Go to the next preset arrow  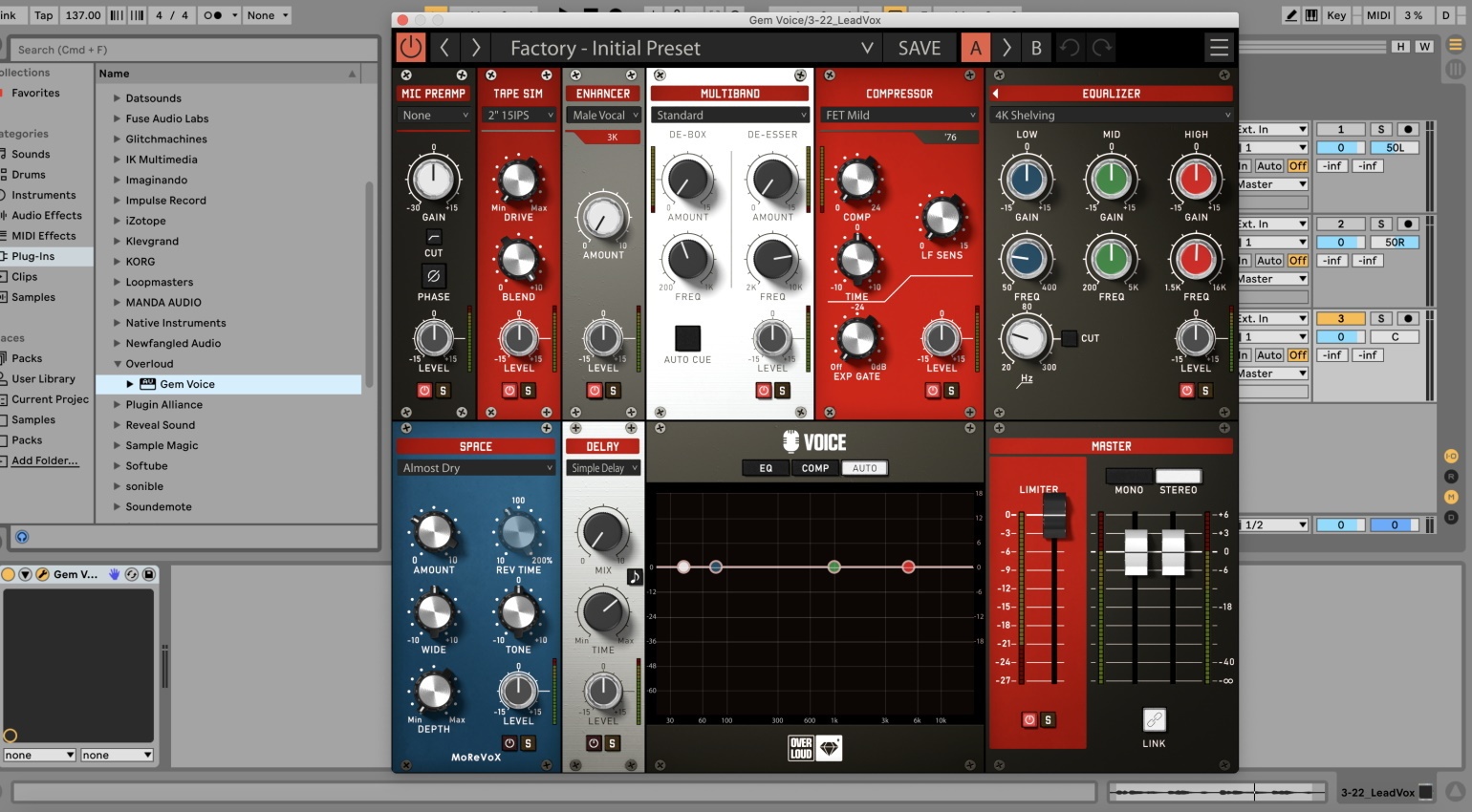[475, 48]
